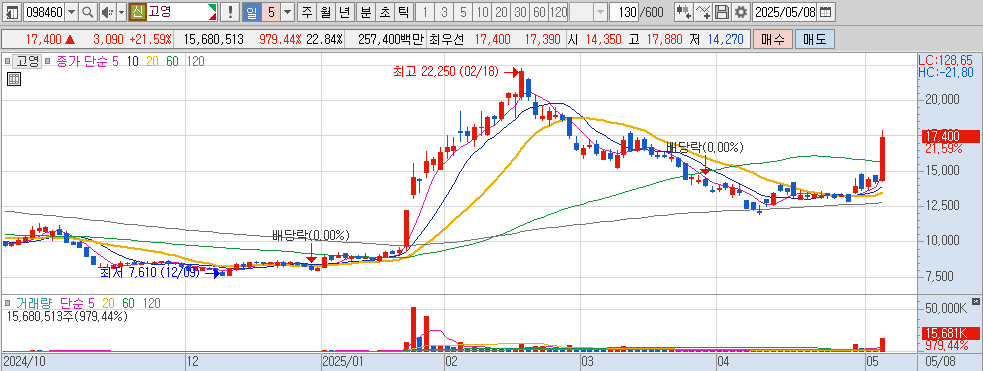Screen dimensions: 983x371
Task: Switch chart to 초 second period
Action: [x=385, y=11]
